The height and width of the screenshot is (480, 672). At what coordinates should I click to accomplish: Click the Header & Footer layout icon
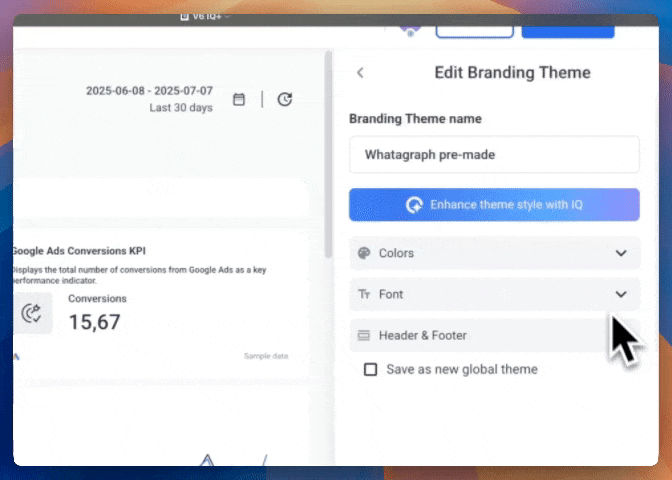click(x=363, y=335)
